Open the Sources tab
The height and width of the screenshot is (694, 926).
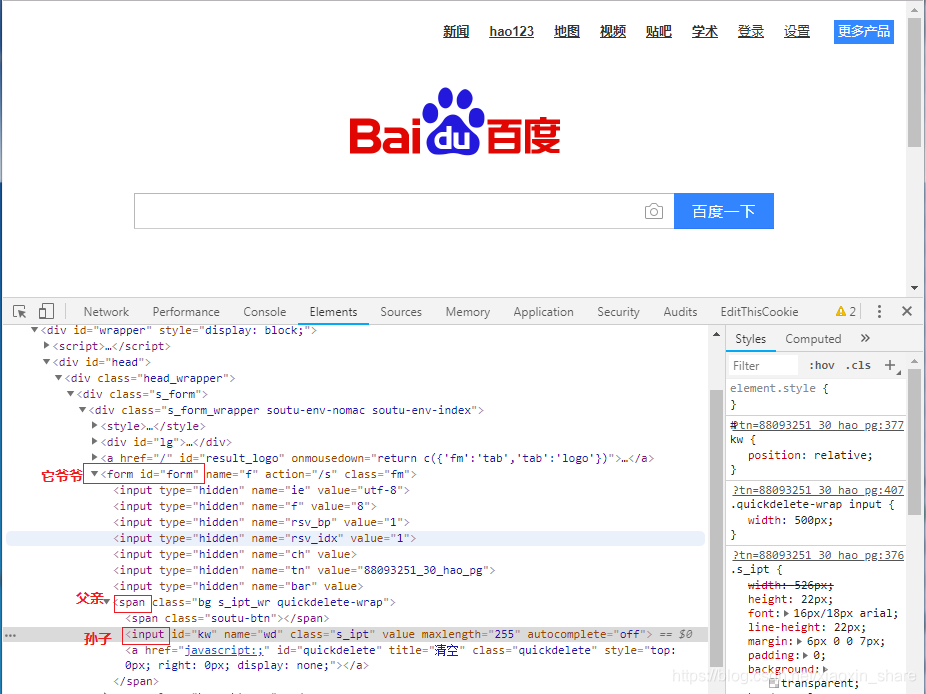coord(401,312)
